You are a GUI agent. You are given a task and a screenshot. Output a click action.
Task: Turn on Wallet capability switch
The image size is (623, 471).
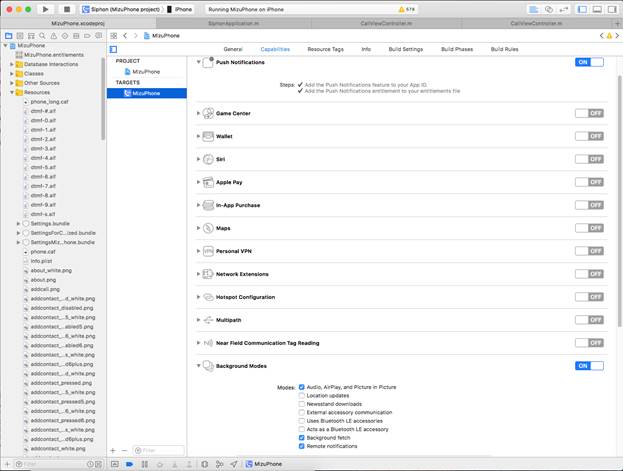pos(589,136)
